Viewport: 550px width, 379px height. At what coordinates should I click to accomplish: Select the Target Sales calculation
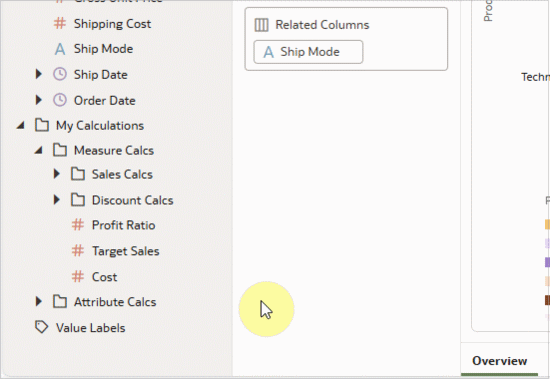pyautogui.click(x=126, y=251)
